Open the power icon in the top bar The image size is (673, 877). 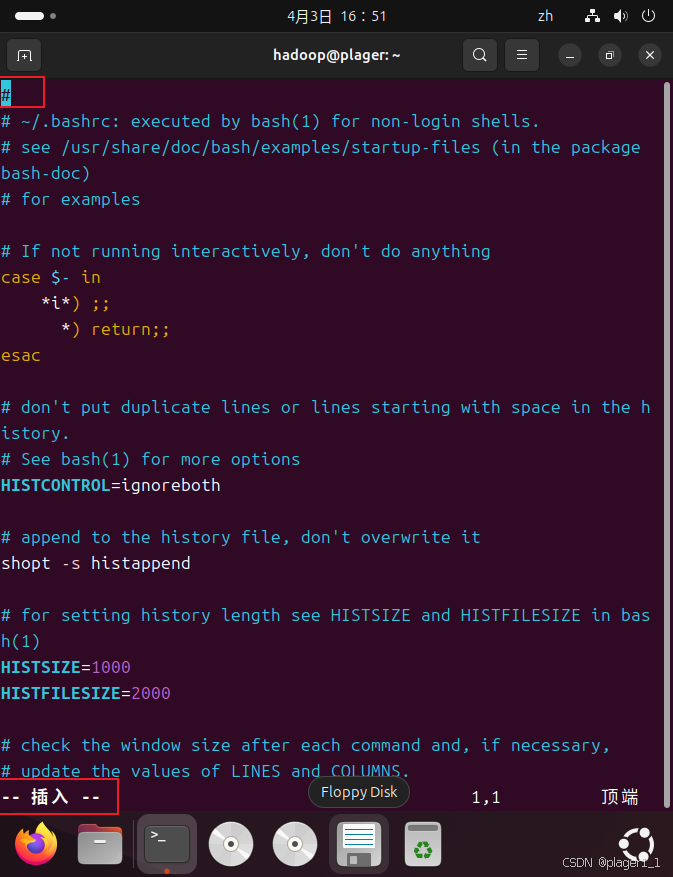click(647, 16)
